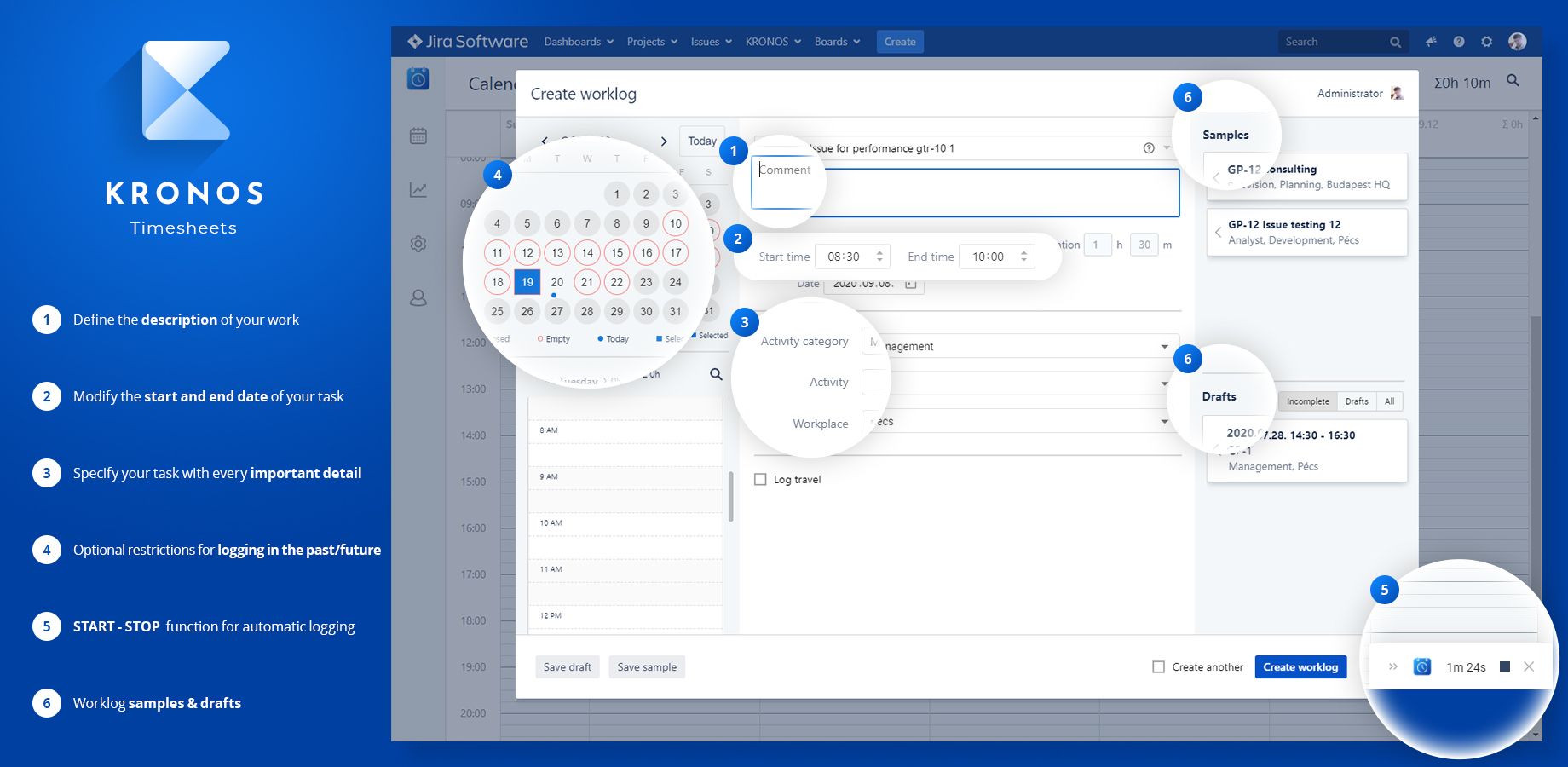Click the issue field help icon

1149,148
